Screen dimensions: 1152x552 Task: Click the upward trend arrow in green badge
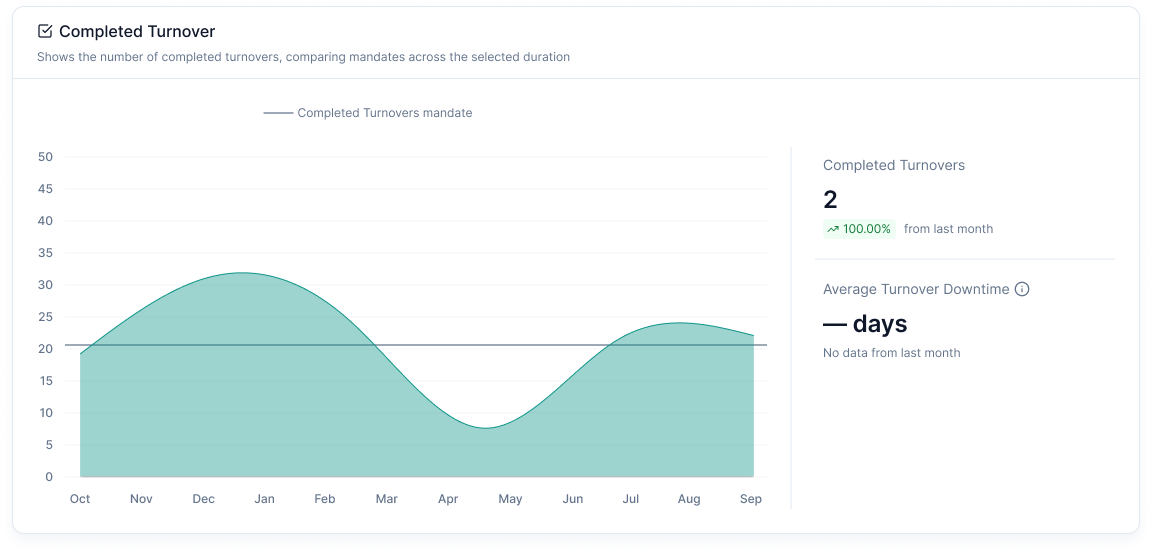pos(832,229)
